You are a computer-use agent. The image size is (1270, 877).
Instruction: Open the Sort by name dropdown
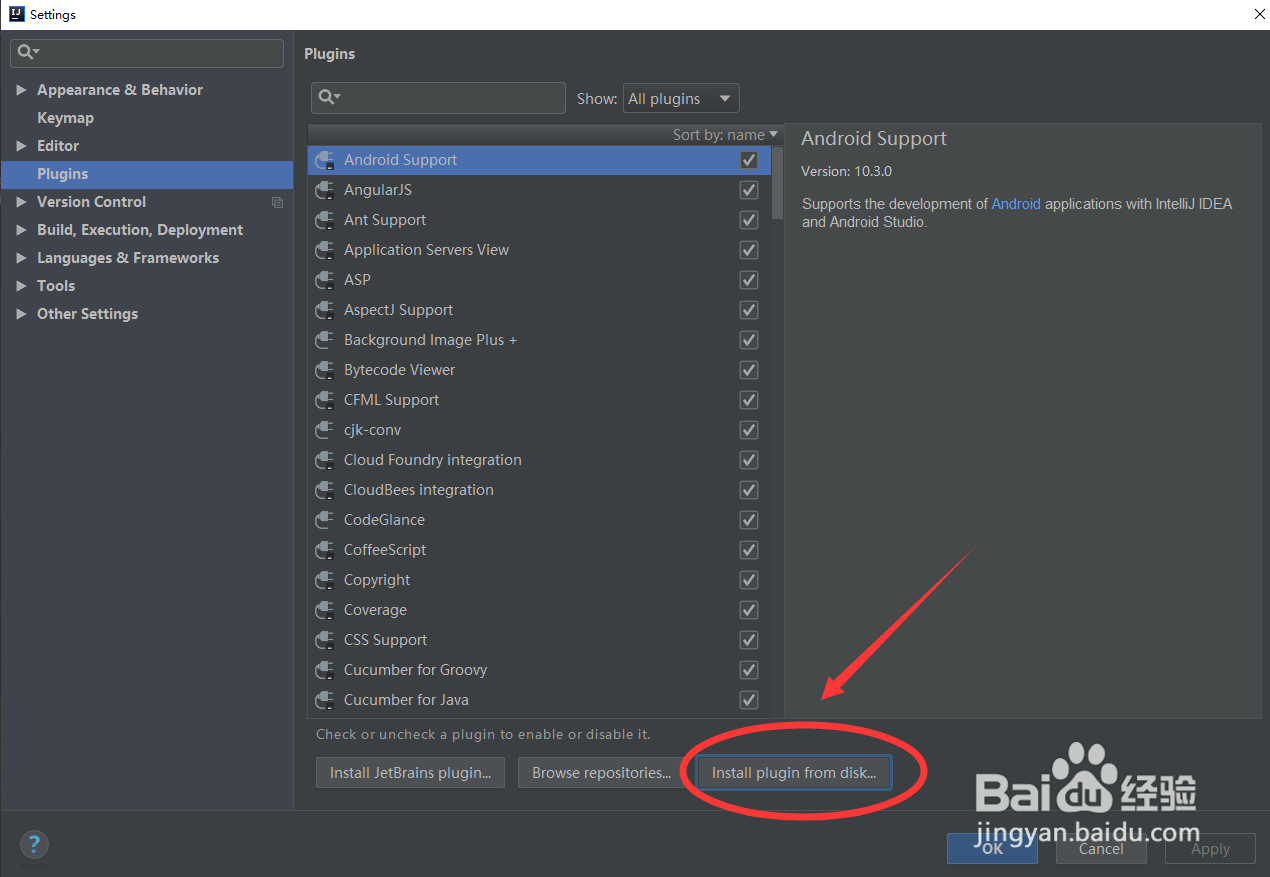click(725, 134)
